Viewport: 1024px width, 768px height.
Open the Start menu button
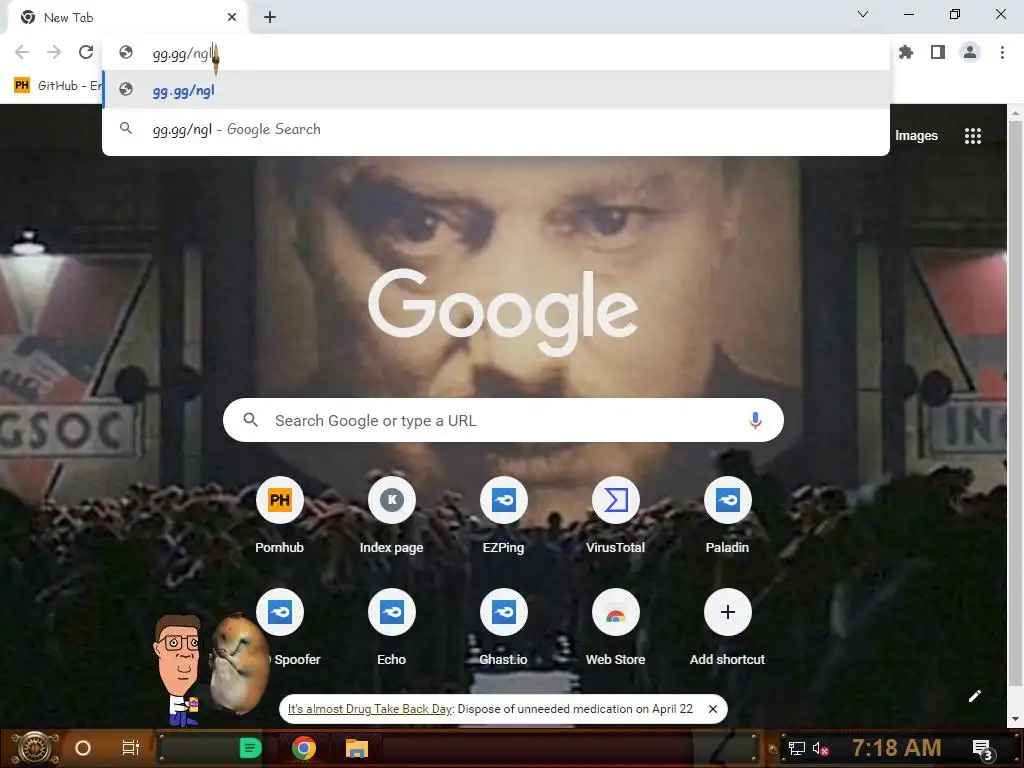point(34,748)
